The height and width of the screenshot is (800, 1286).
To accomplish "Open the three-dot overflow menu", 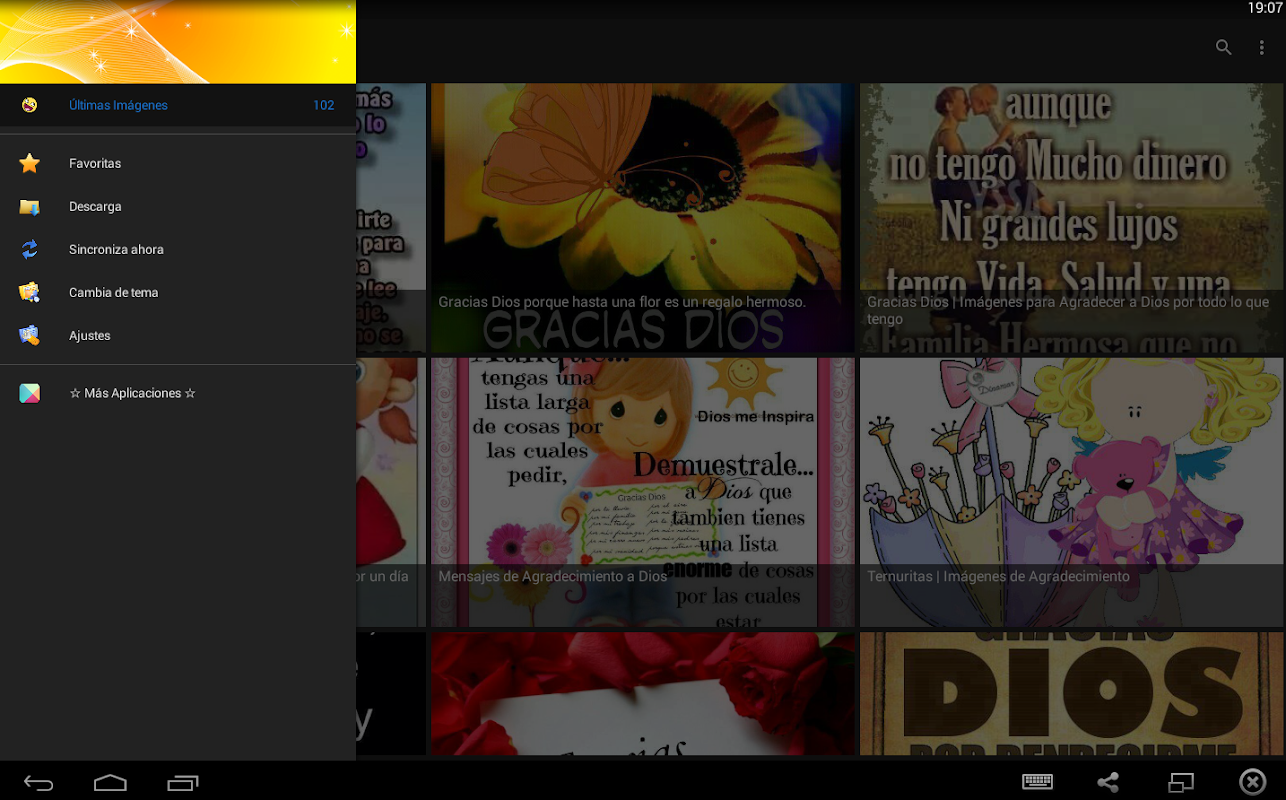I will (x=1262, y=47).
